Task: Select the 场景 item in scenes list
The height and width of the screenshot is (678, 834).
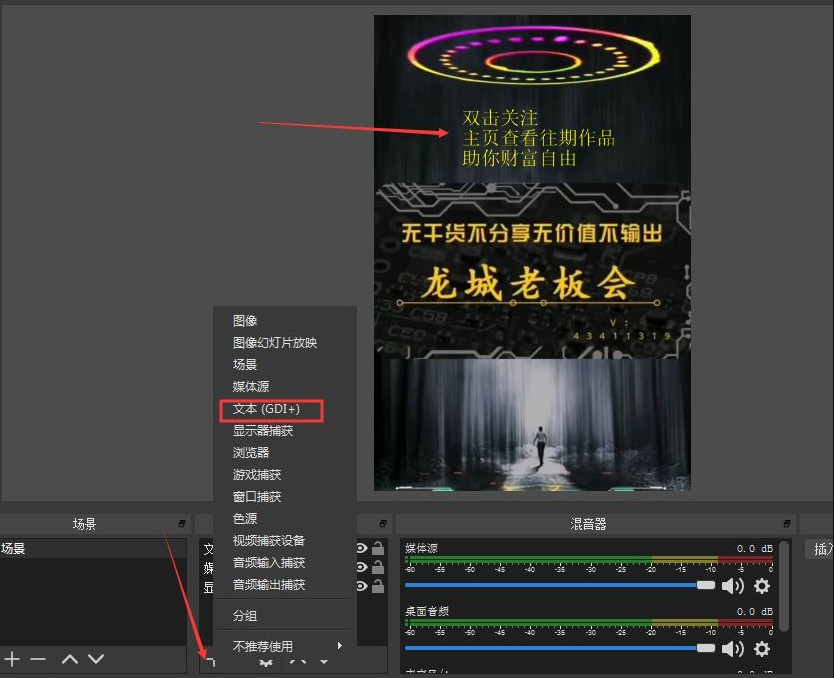Action: point(93,548)
